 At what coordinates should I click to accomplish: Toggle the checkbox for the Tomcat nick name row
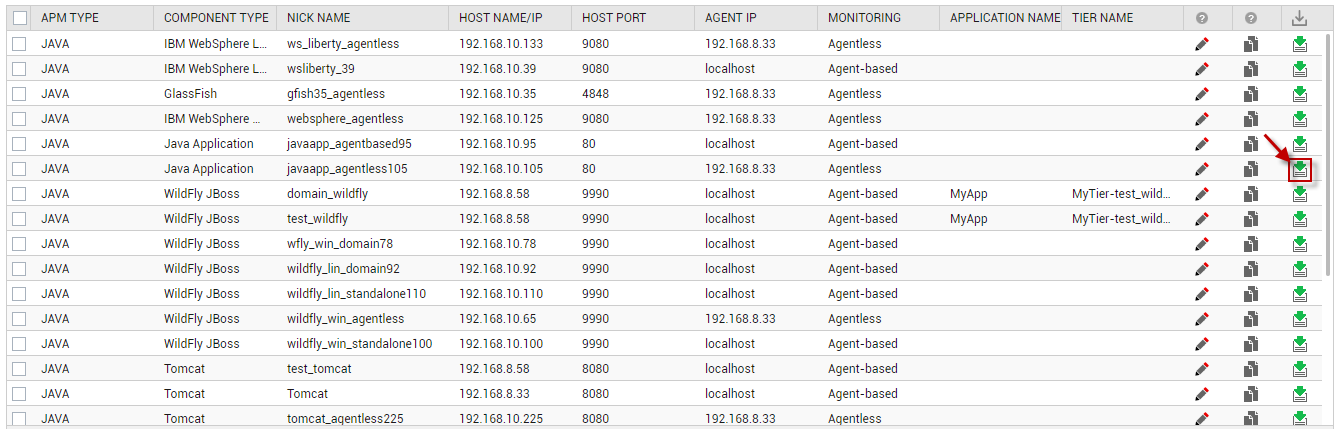(19, 394)
